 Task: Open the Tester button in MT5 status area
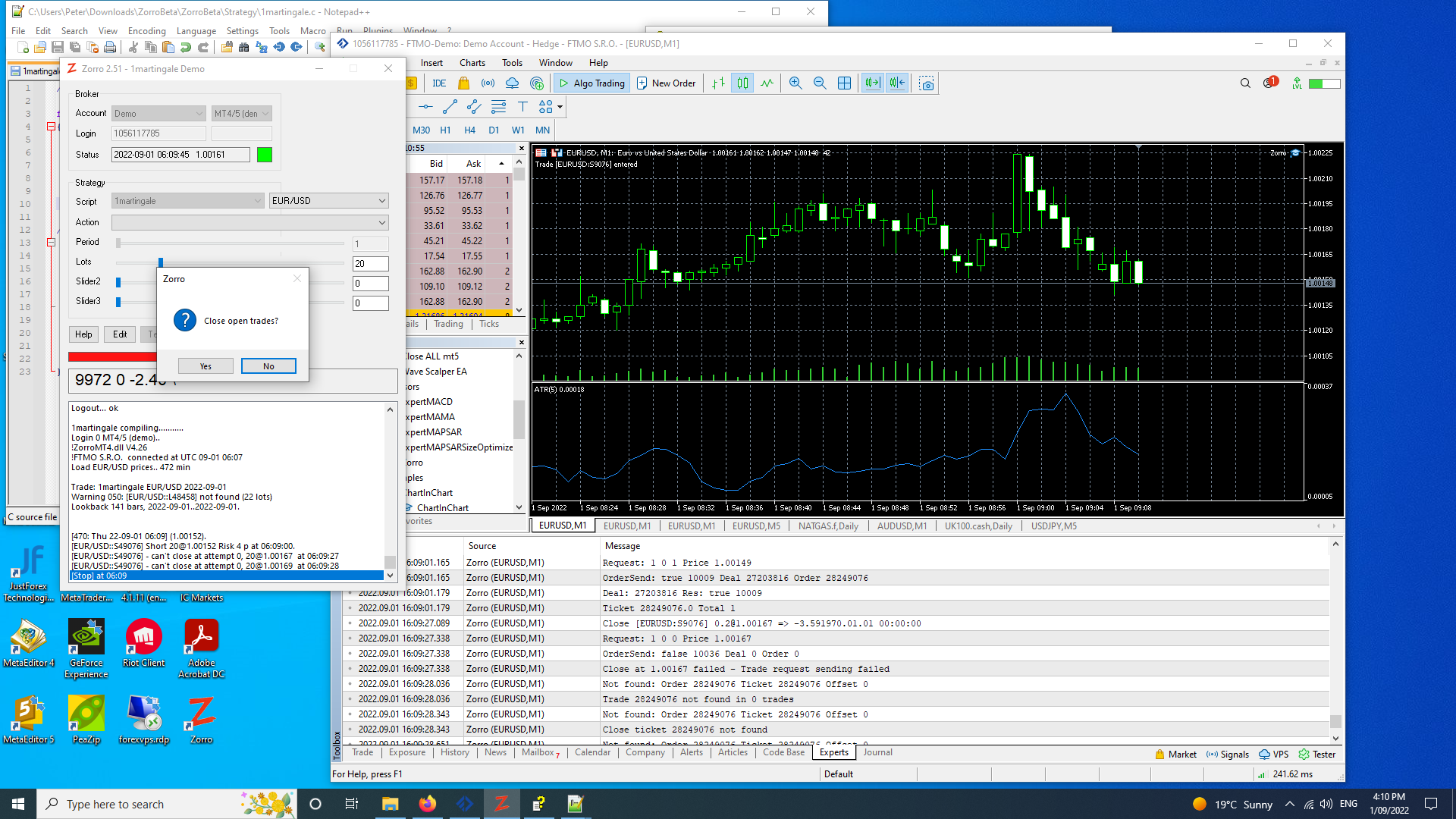point(1317,755)
